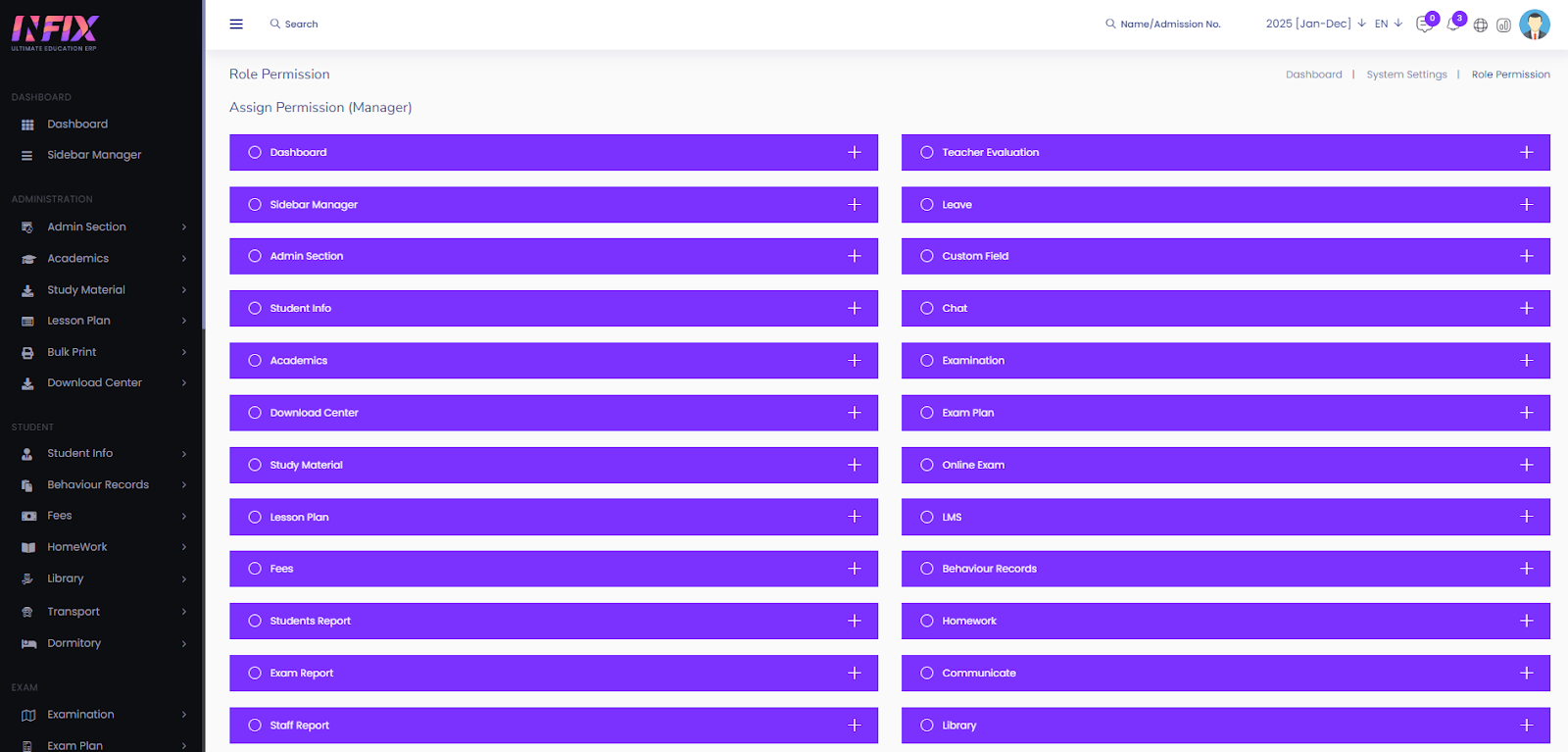Click the Exam Plan sidebar icon

click(27, 746)
